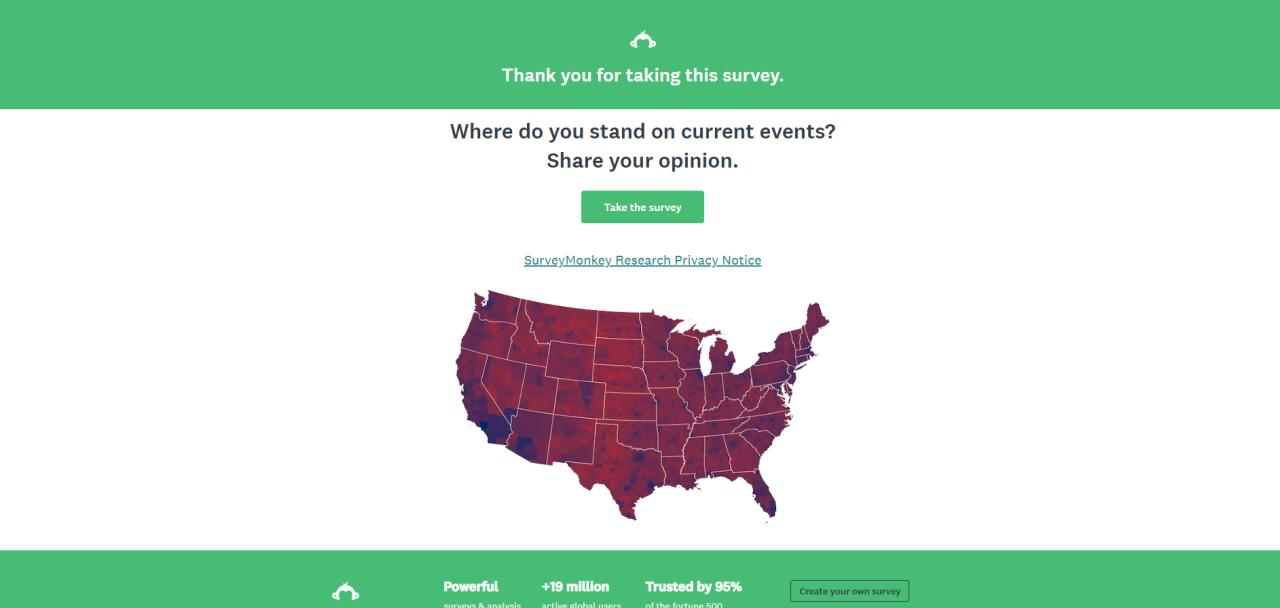
Task: Click the surveys & analysis footer text
Action: point(482,604)
